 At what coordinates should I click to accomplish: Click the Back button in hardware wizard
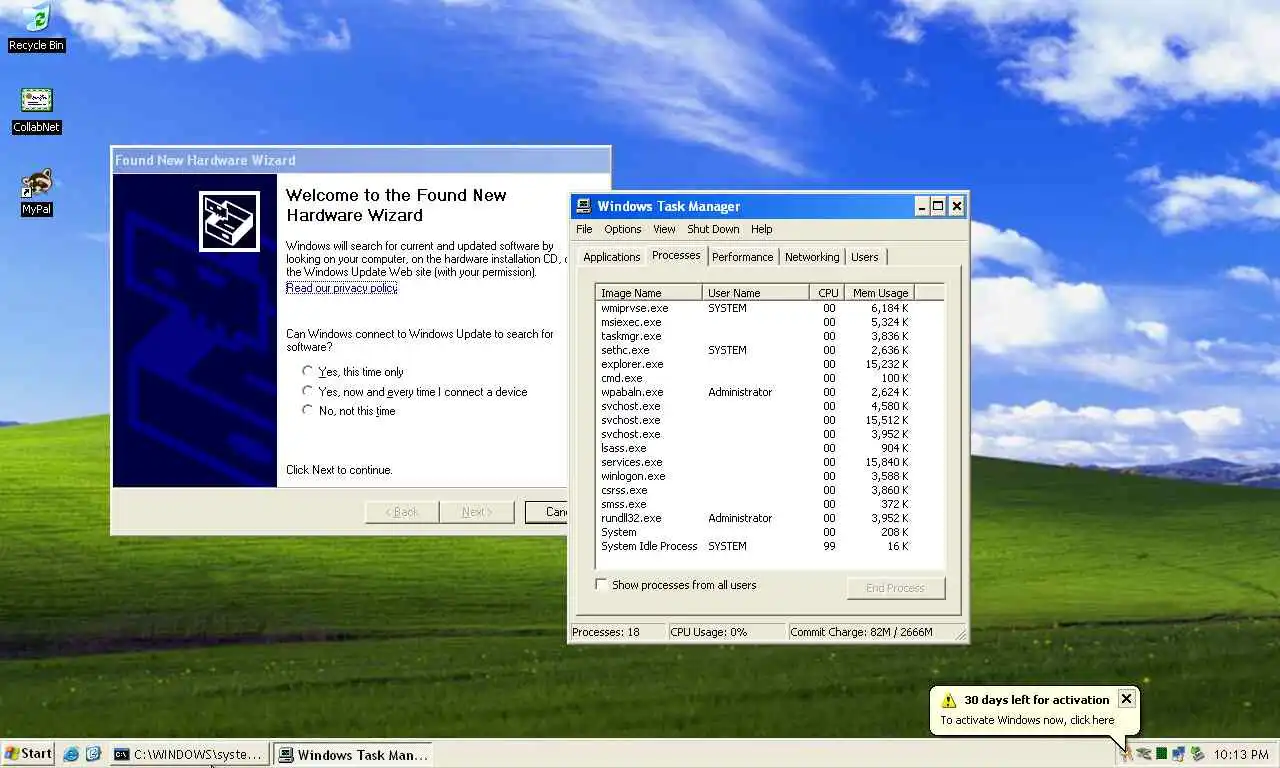pos(402,512)
